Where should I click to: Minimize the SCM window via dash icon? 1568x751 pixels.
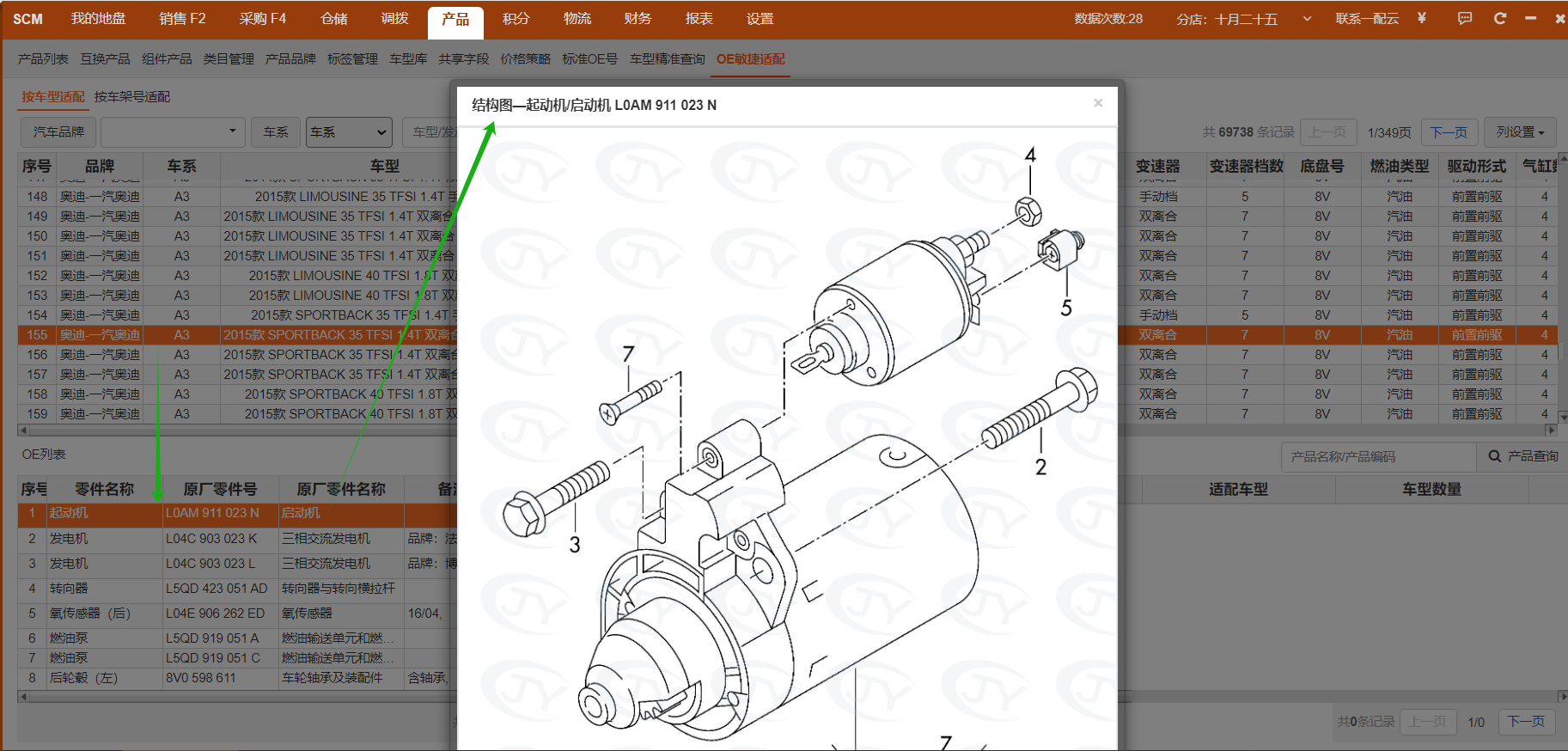point(1530,18)
